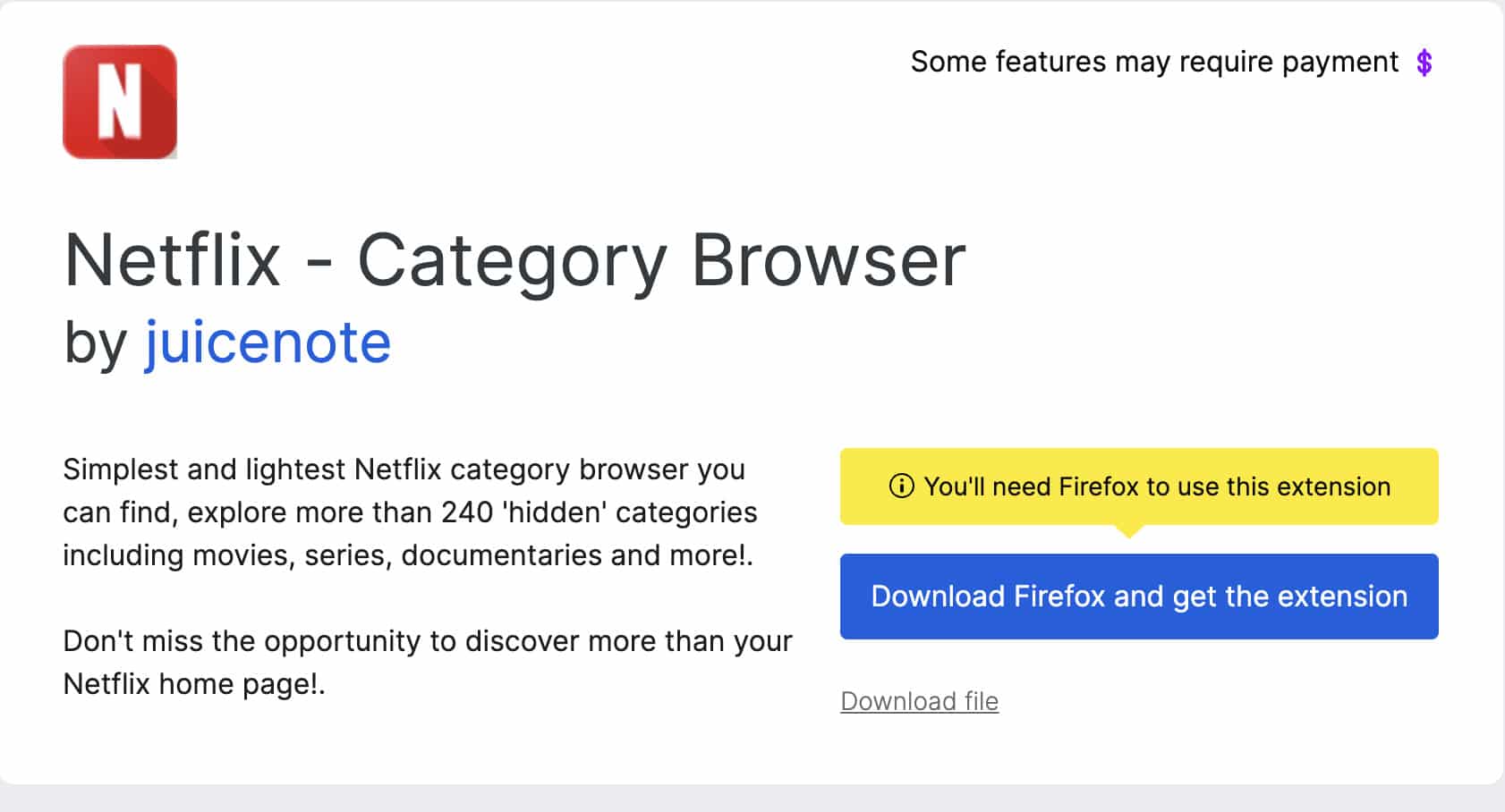Click the "Don't miss the opportunity" paragraph

point(427,641)
